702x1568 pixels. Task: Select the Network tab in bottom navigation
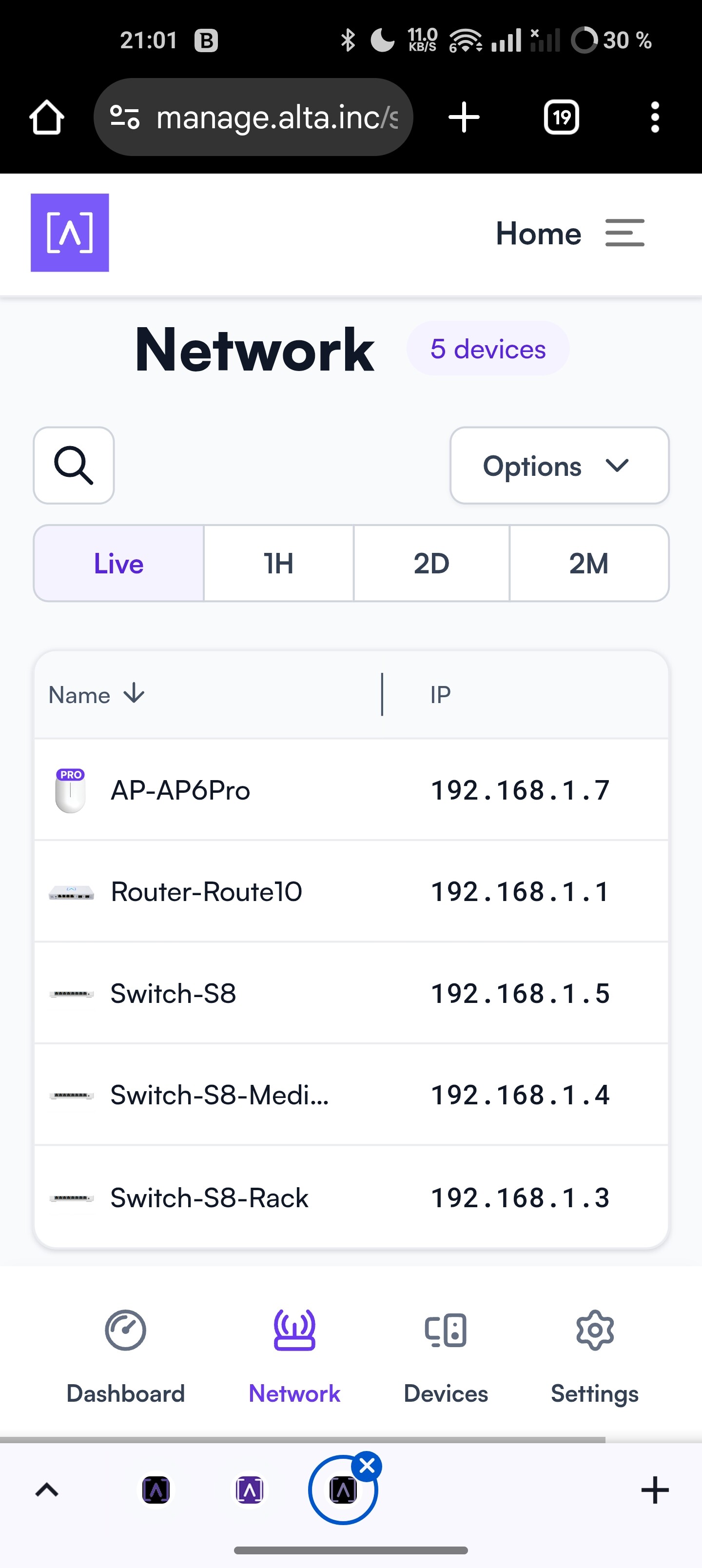click(x=294, y=1355)
